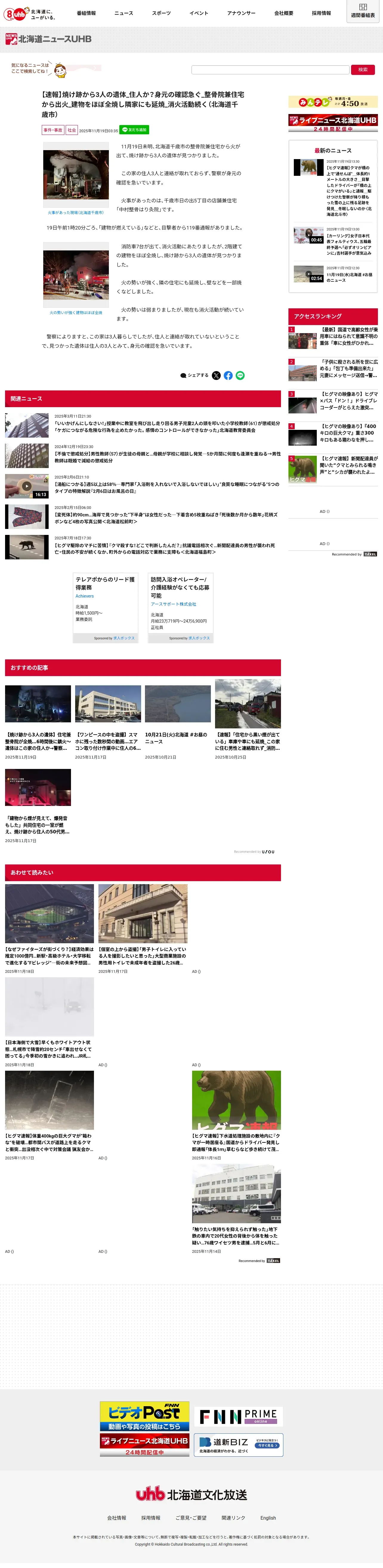Open related news 変死体 約90cm 海岸
The height and width of the screenshot is (1568, 383).
[x=143, y=516]
